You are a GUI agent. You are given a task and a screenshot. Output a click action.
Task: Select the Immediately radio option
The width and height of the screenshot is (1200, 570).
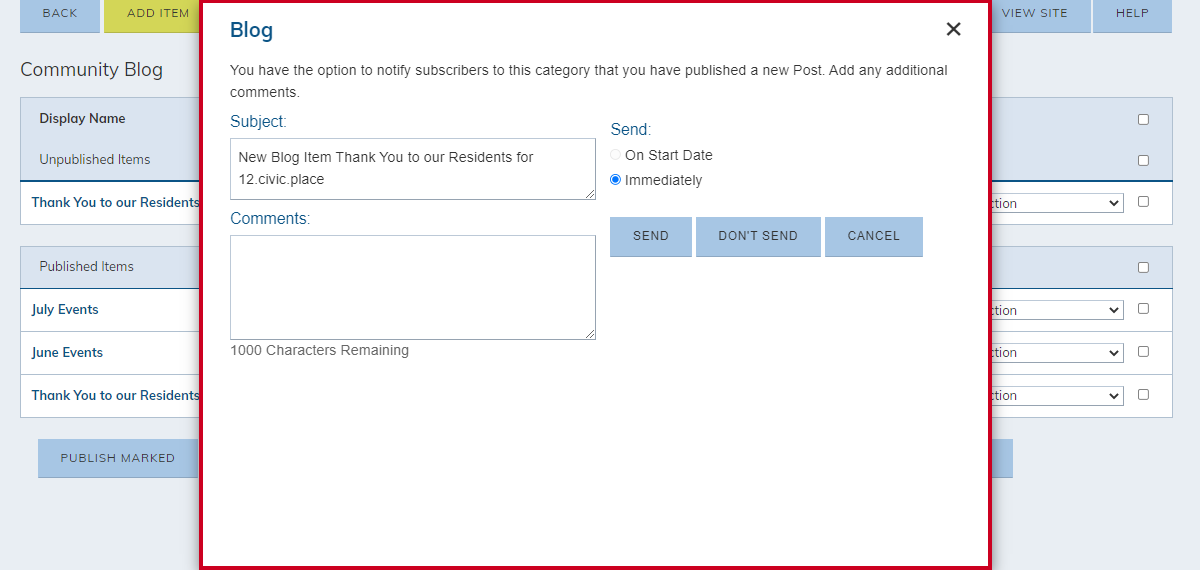coord(616,180)
